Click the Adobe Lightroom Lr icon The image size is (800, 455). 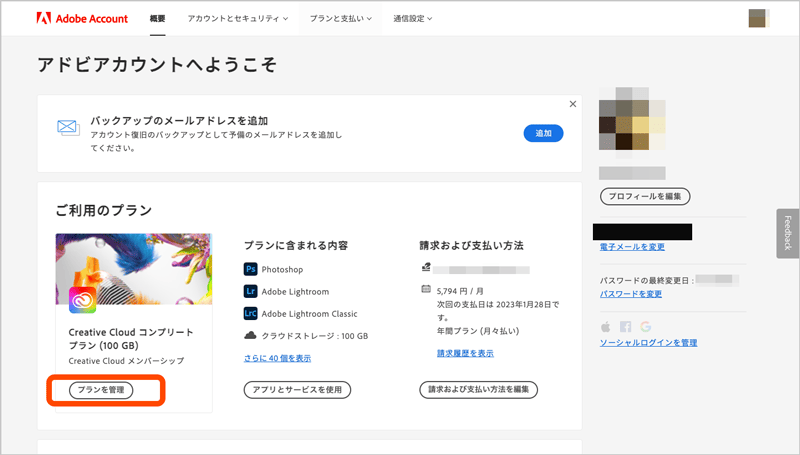pyautogui.click(x=251, y=291)
